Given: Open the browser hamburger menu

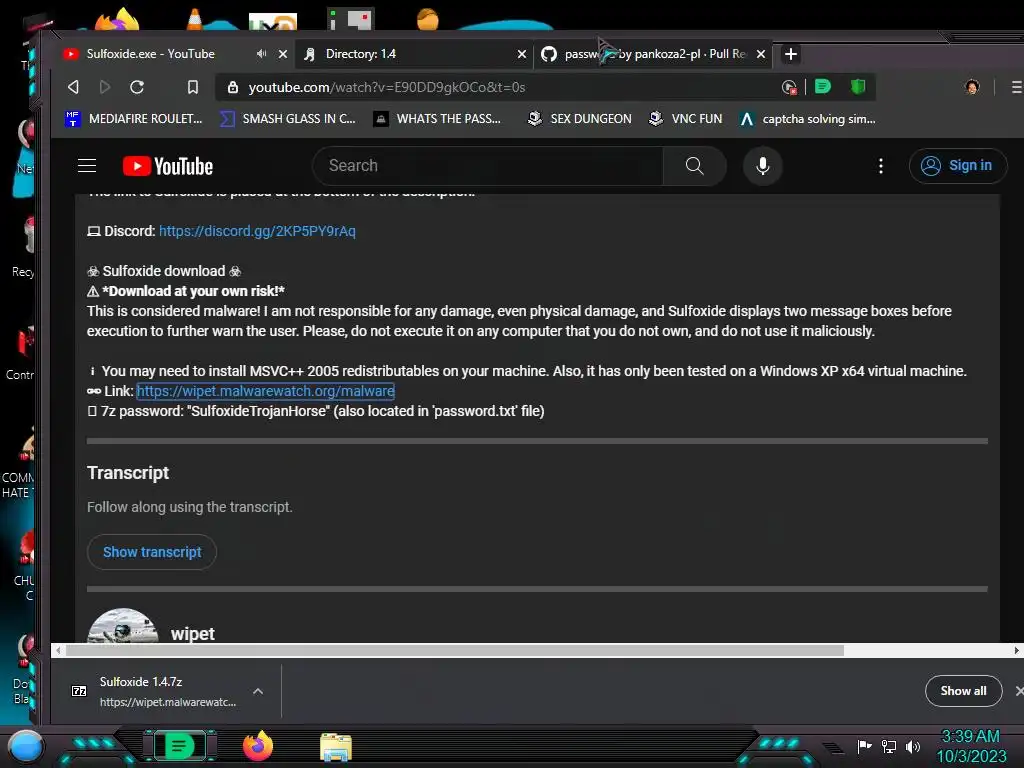Looking at the screenshot, I should pyautogui.click(x=1016, y=87).
